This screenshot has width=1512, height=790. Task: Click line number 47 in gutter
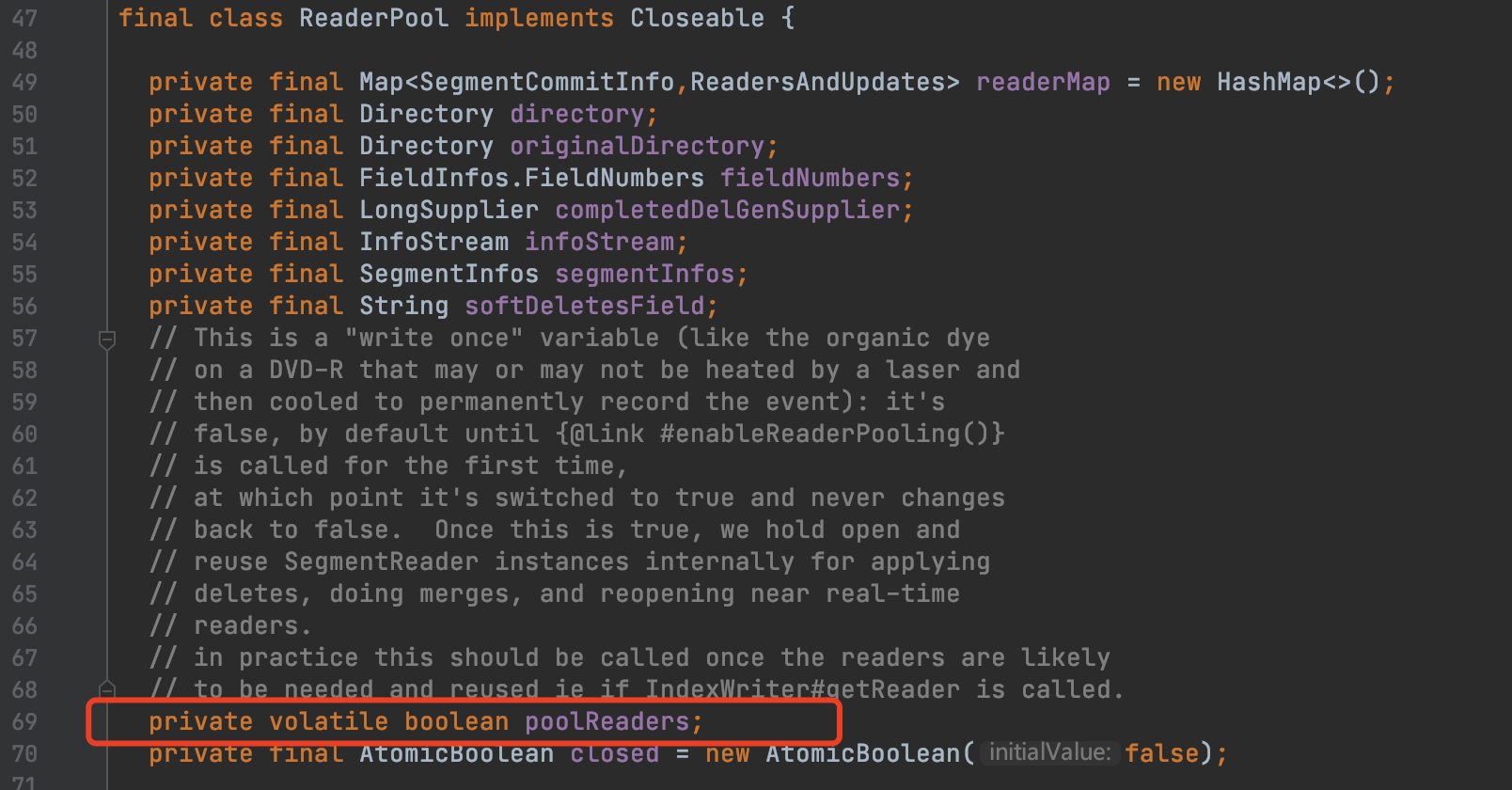24,19
